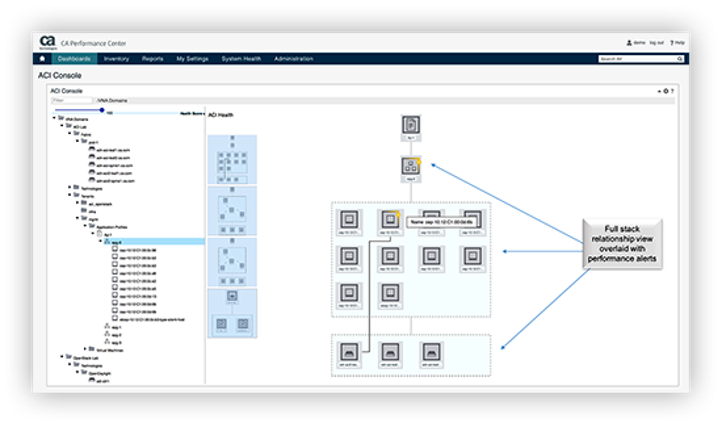
Task: Click the search magnifier icon
Action: click(682, 59)
